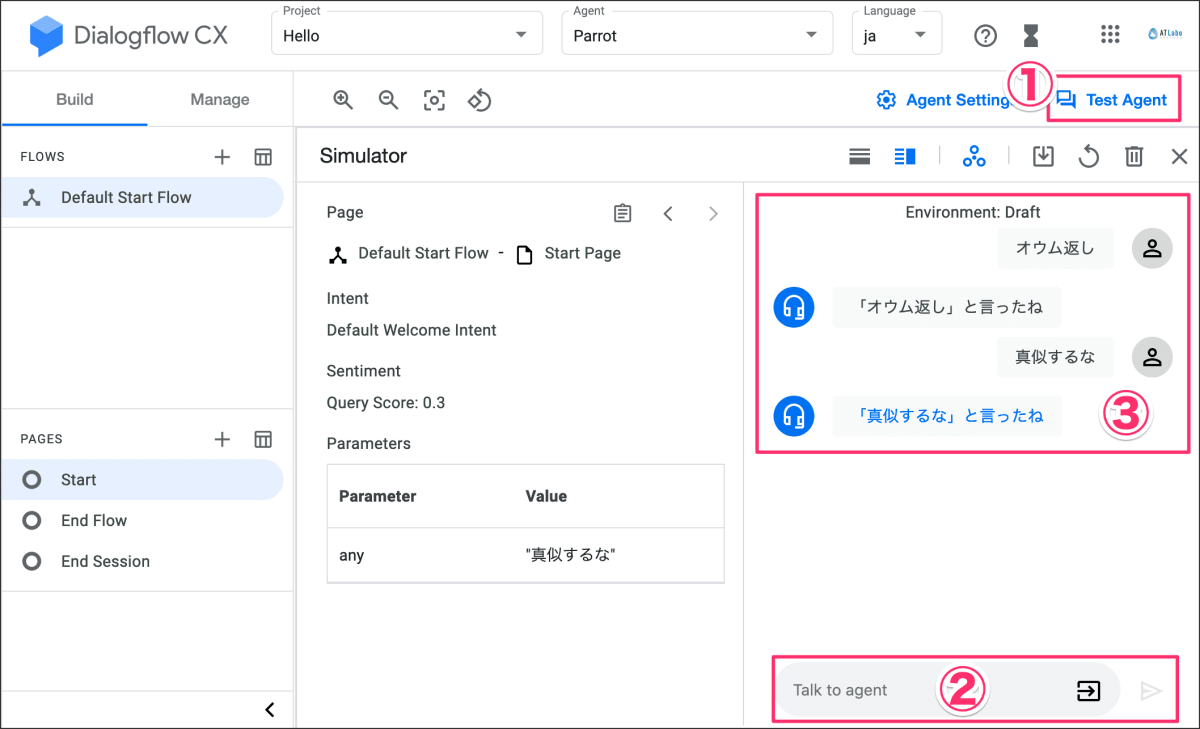The width and height of the screenshot is (1200, 729).
Task: Select the user message オウム返し
Action: 1055,248
